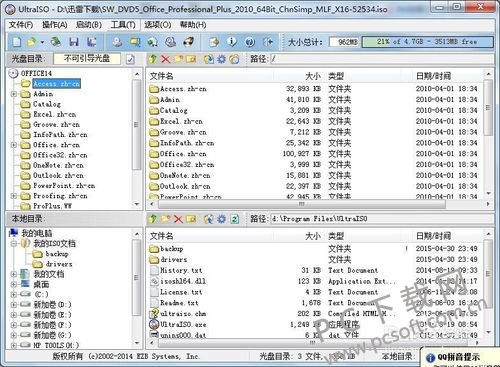Click the QQ拼音提示 notification popup

pyautogui.click(x=460, y=357)
